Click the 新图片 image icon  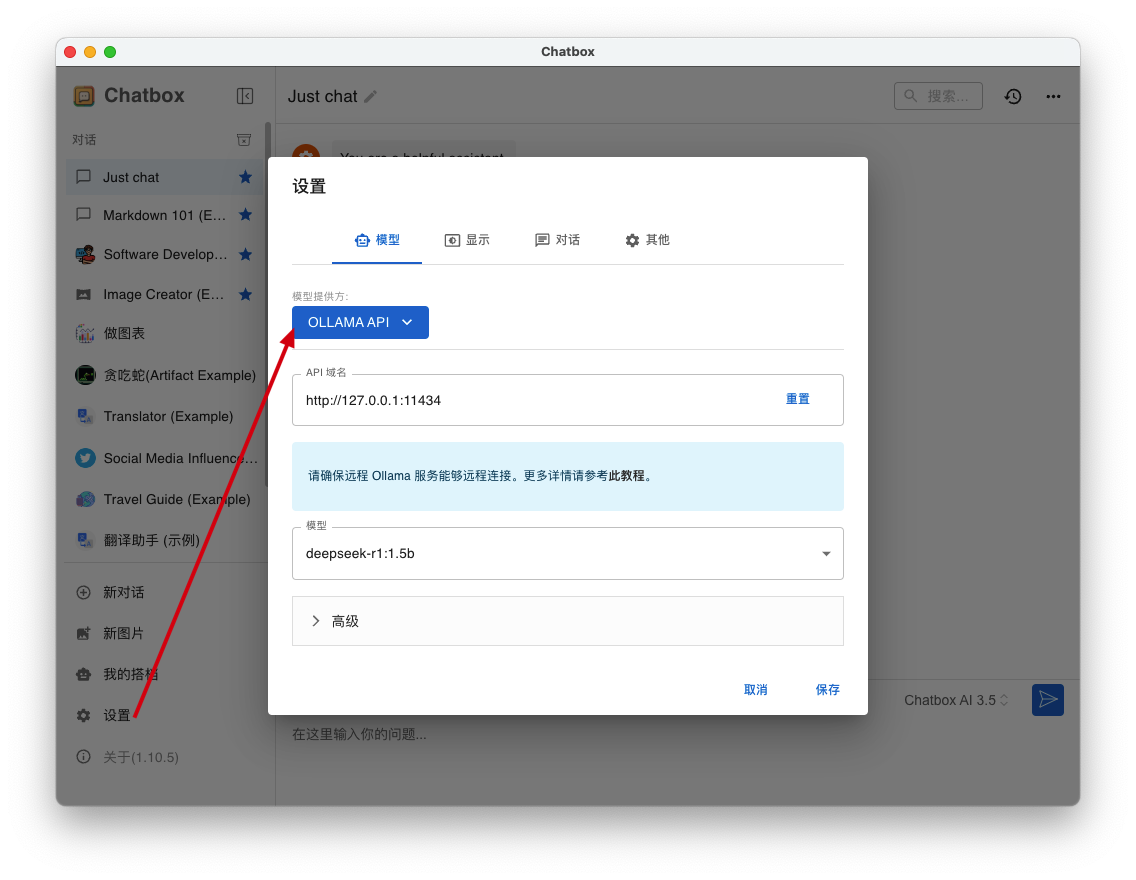coord(84,633)
